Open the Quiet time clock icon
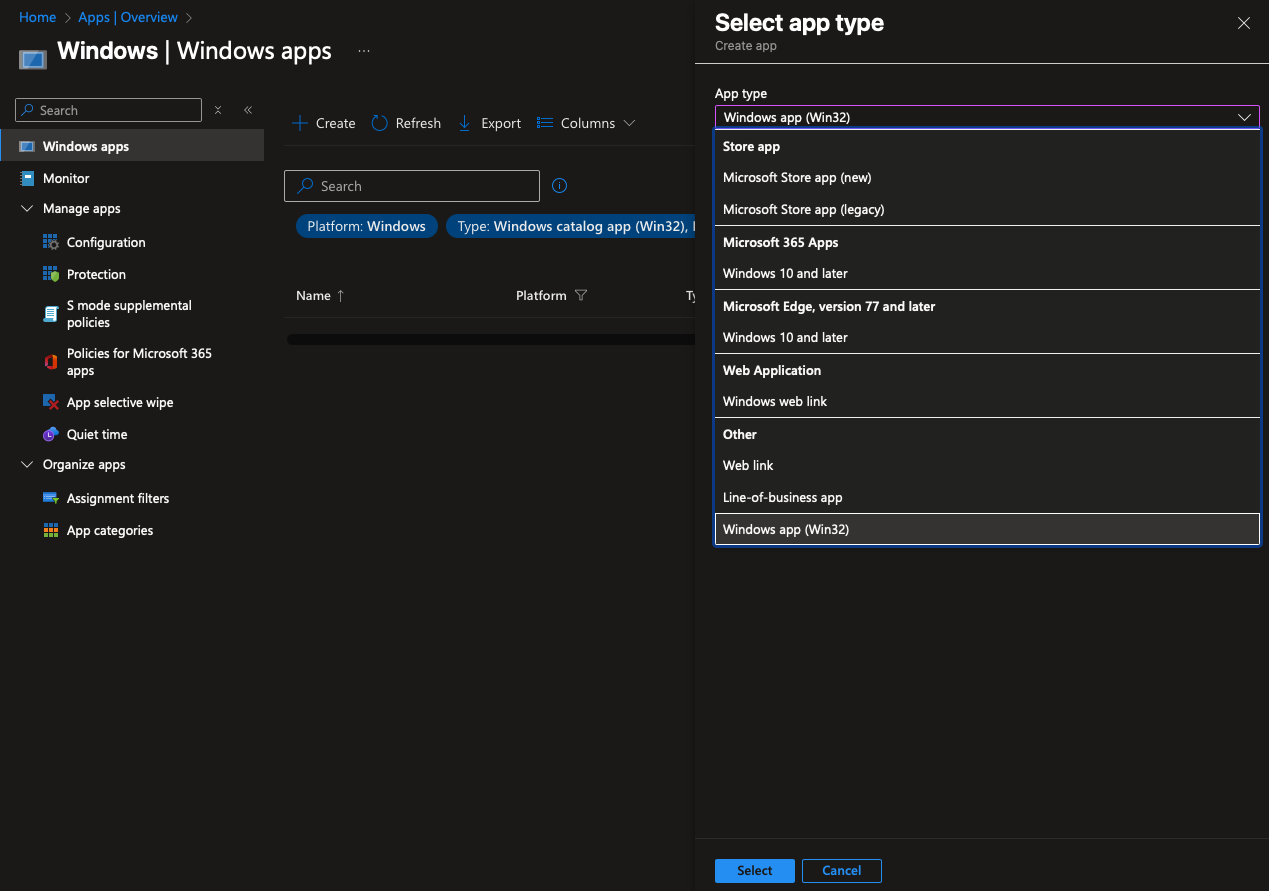This screenshot has height=891, width=1269. (x=51, y=434)
